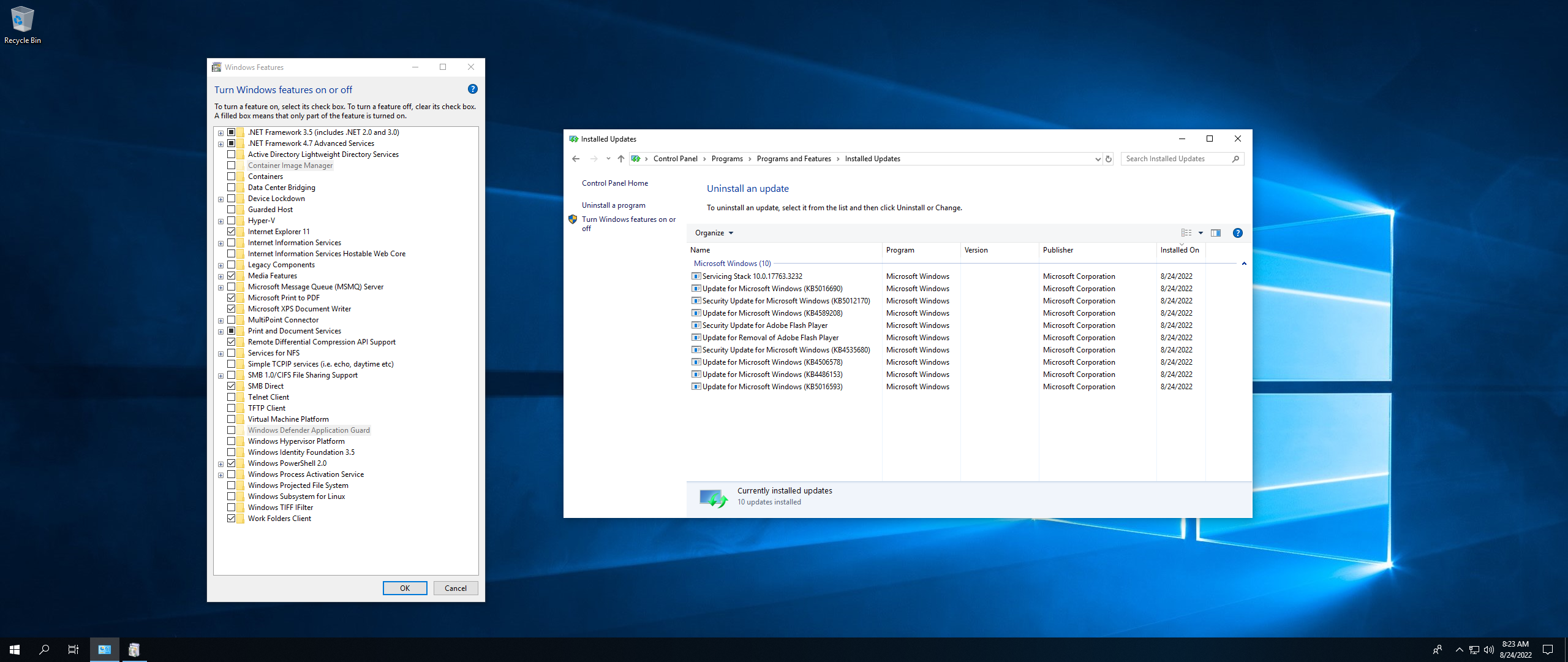
Task: Show hidden system tray icons
Action: pos(1459,650)
